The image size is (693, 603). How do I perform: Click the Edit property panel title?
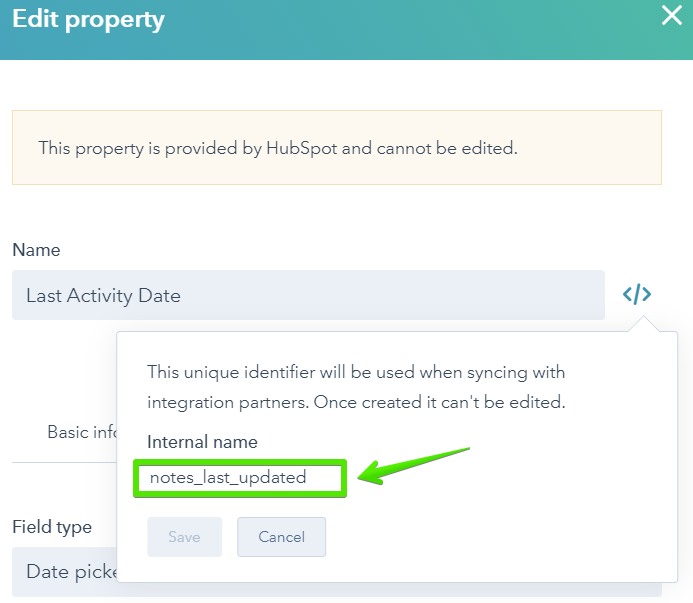tap(88, 19)
